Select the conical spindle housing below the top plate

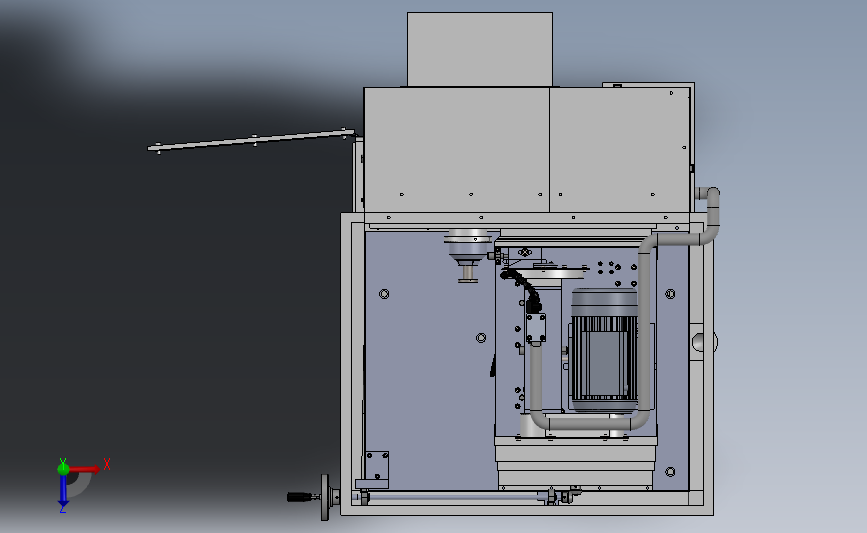(x=468, y=255)
